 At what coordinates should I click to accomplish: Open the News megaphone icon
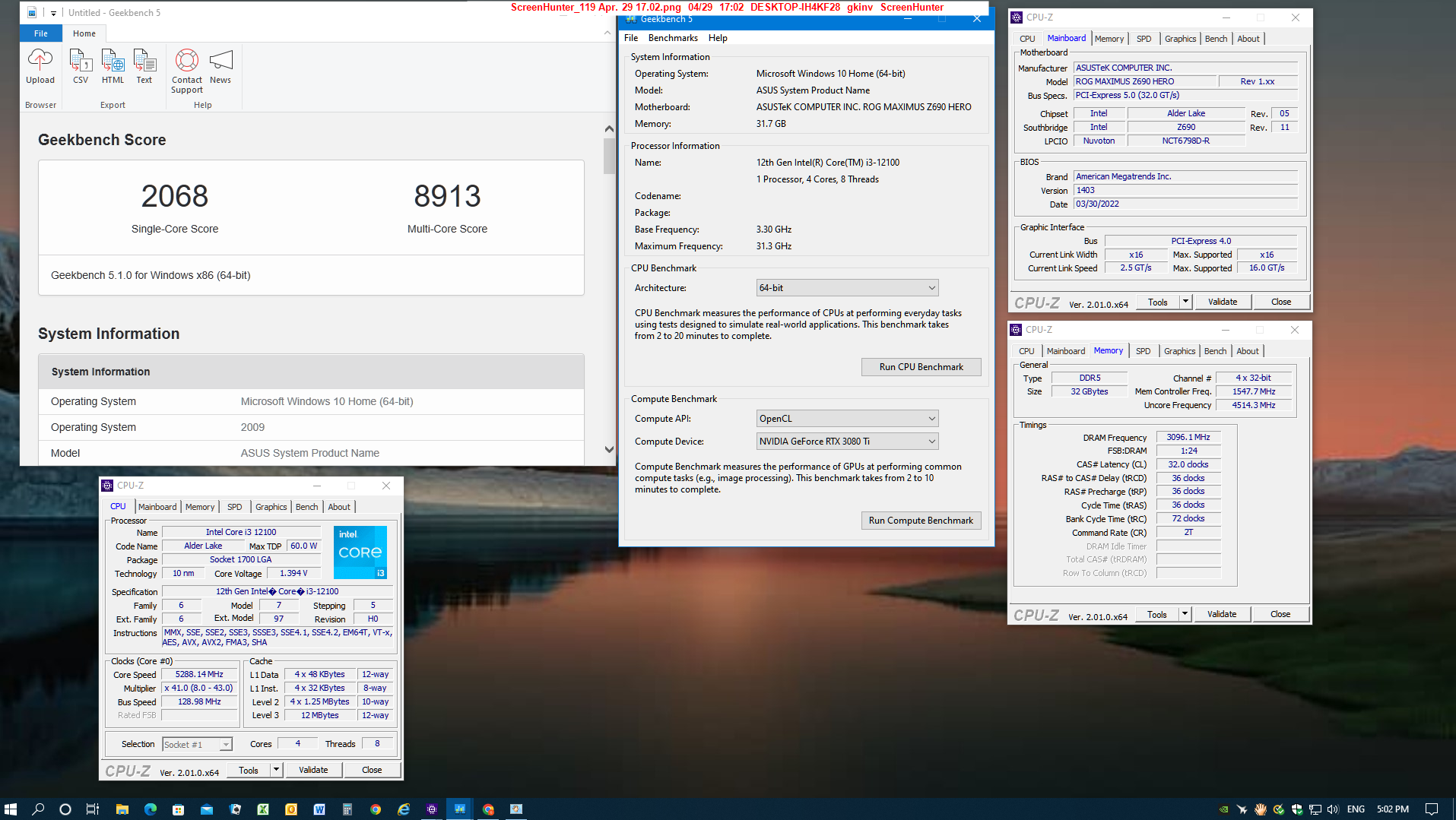tap(220, 60)
